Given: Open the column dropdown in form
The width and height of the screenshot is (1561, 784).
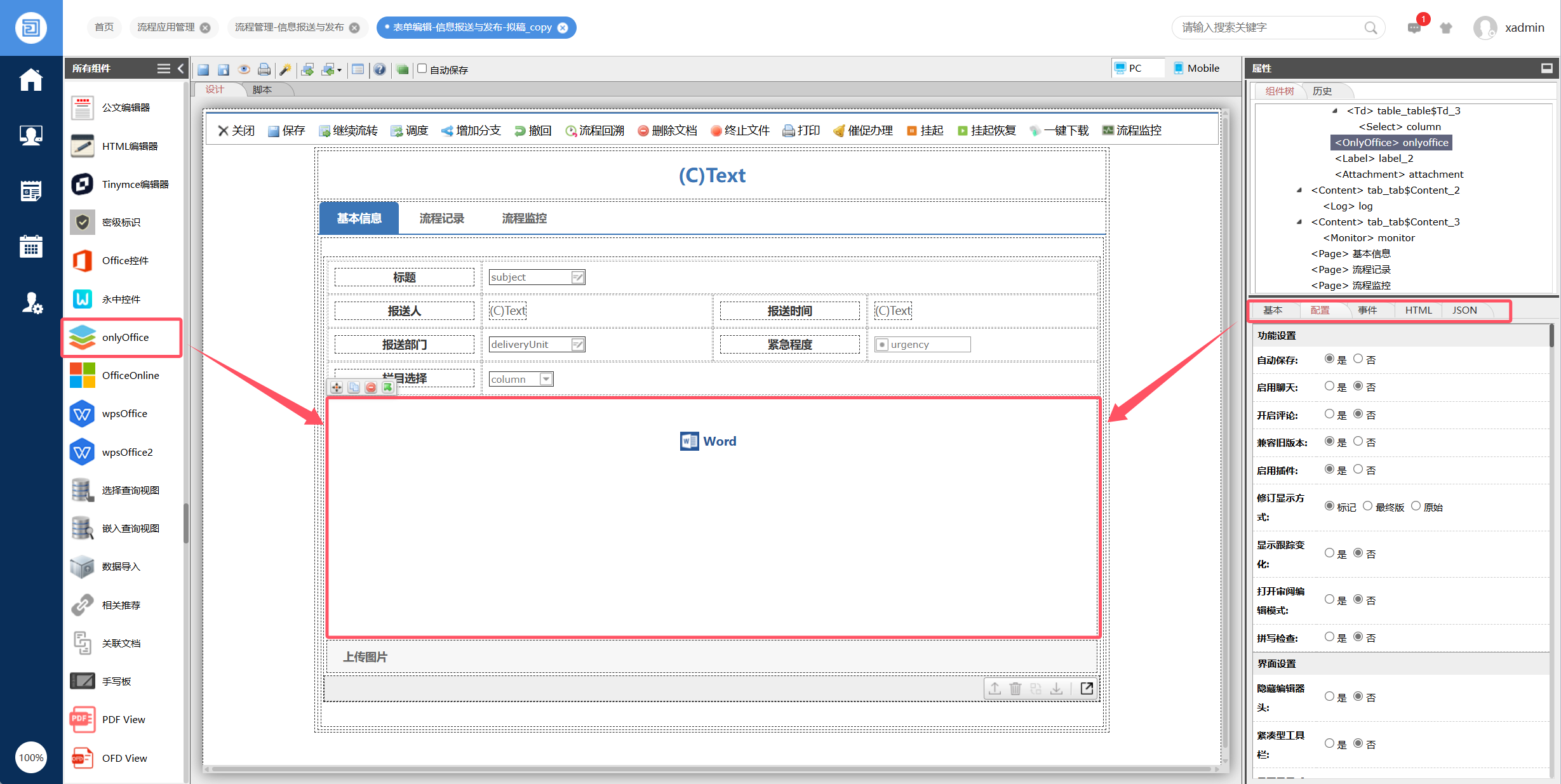Looking at the screenshot, I should tap(546, 379).
